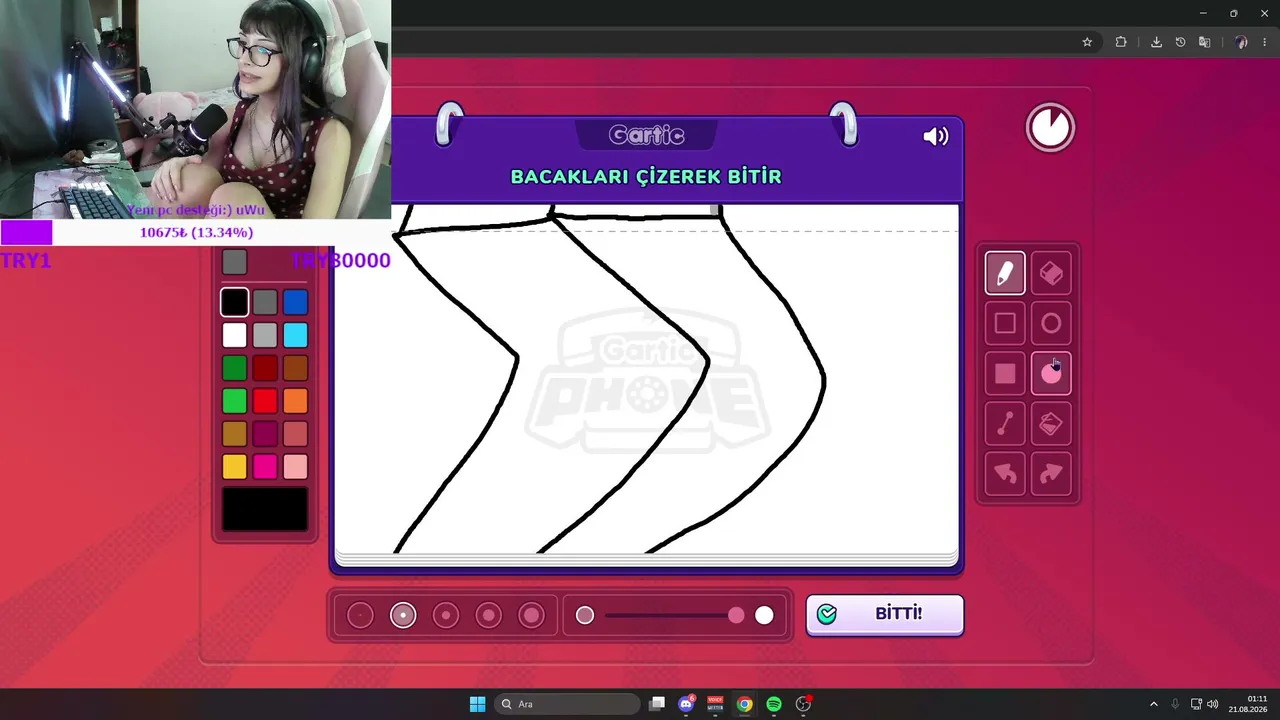Open Spotify from the taskbar
Viewport: 1280px width, 720px height.
click(774, 704)
